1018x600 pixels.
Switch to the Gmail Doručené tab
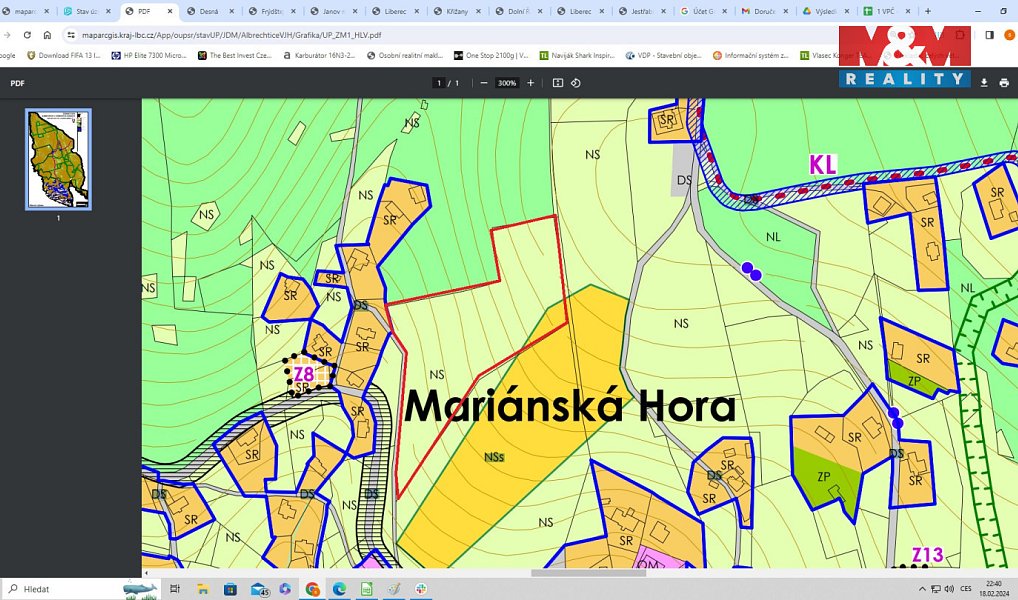pyautogui.click(x=765, y=11)
